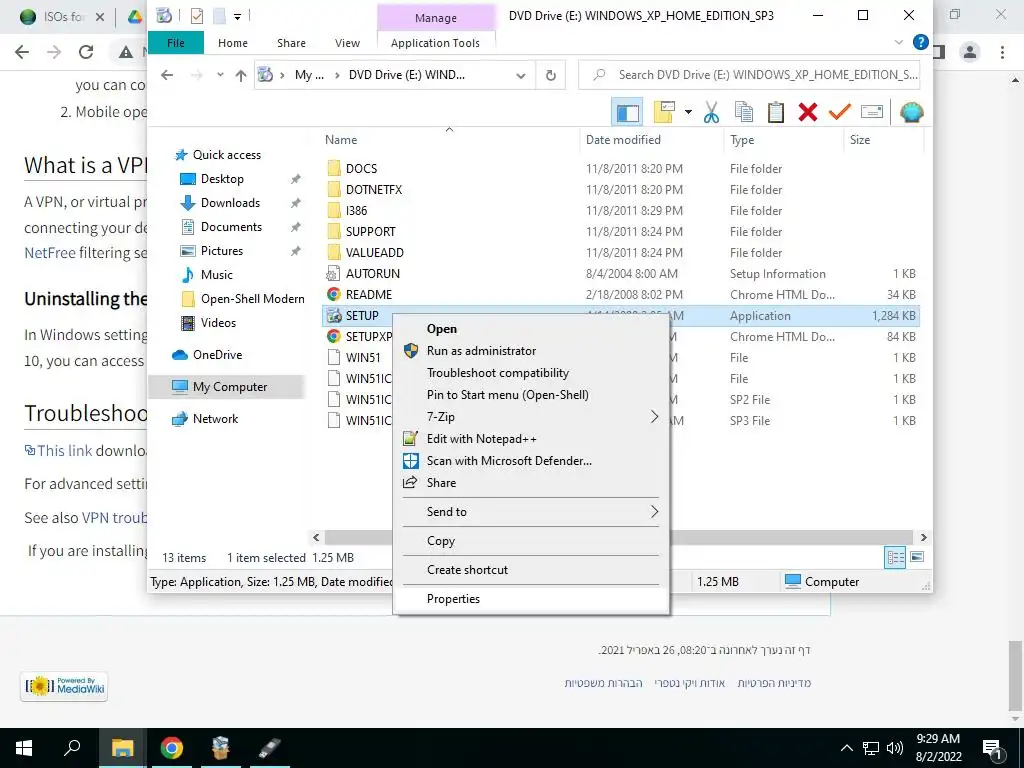This screenshot has width=1024, height=768.
Task: Click the Properties quick access checkmark icon
Action: pos(197,16)
